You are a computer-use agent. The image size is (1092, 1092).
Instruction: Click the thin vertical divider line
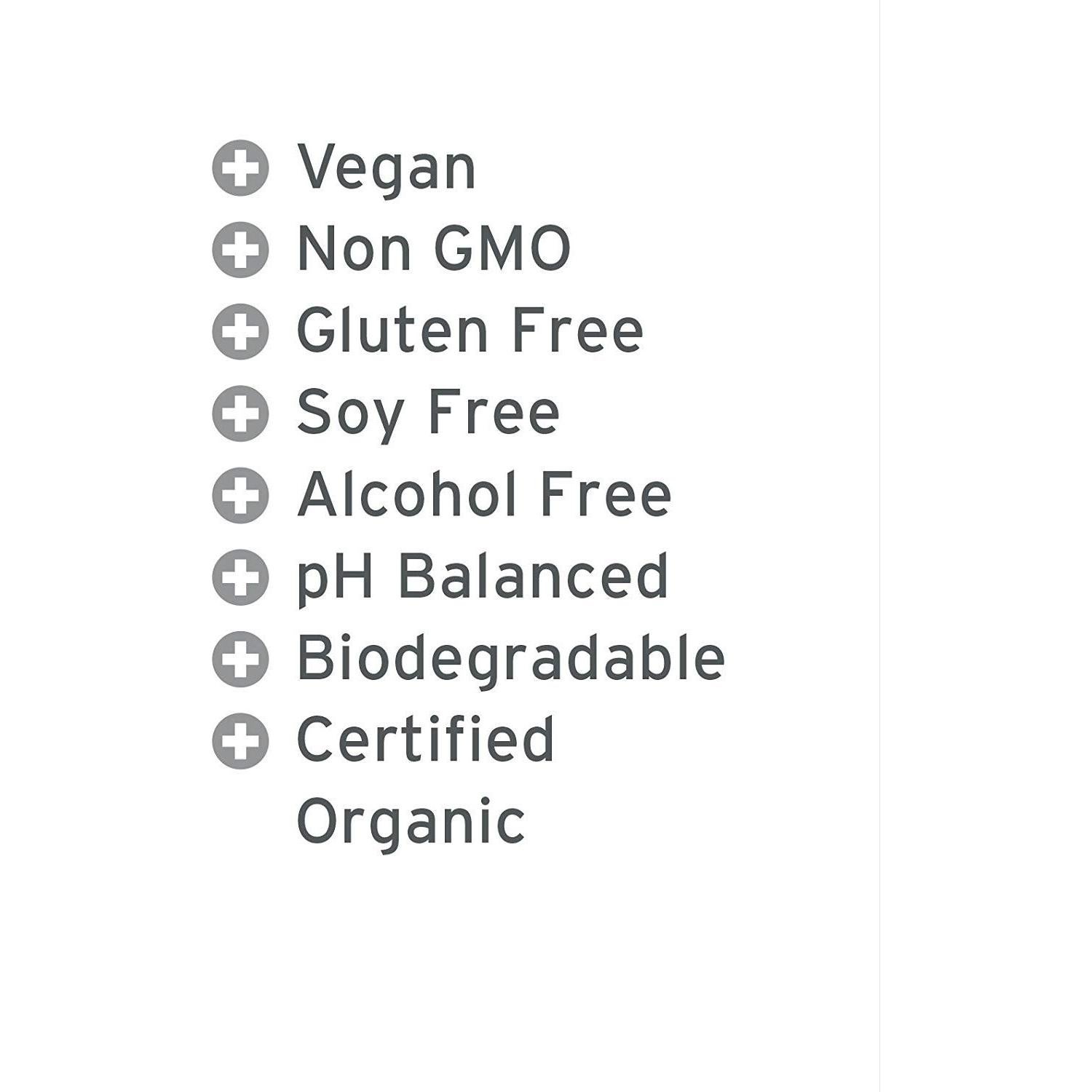pyautogui.click(x=879, y=546)
